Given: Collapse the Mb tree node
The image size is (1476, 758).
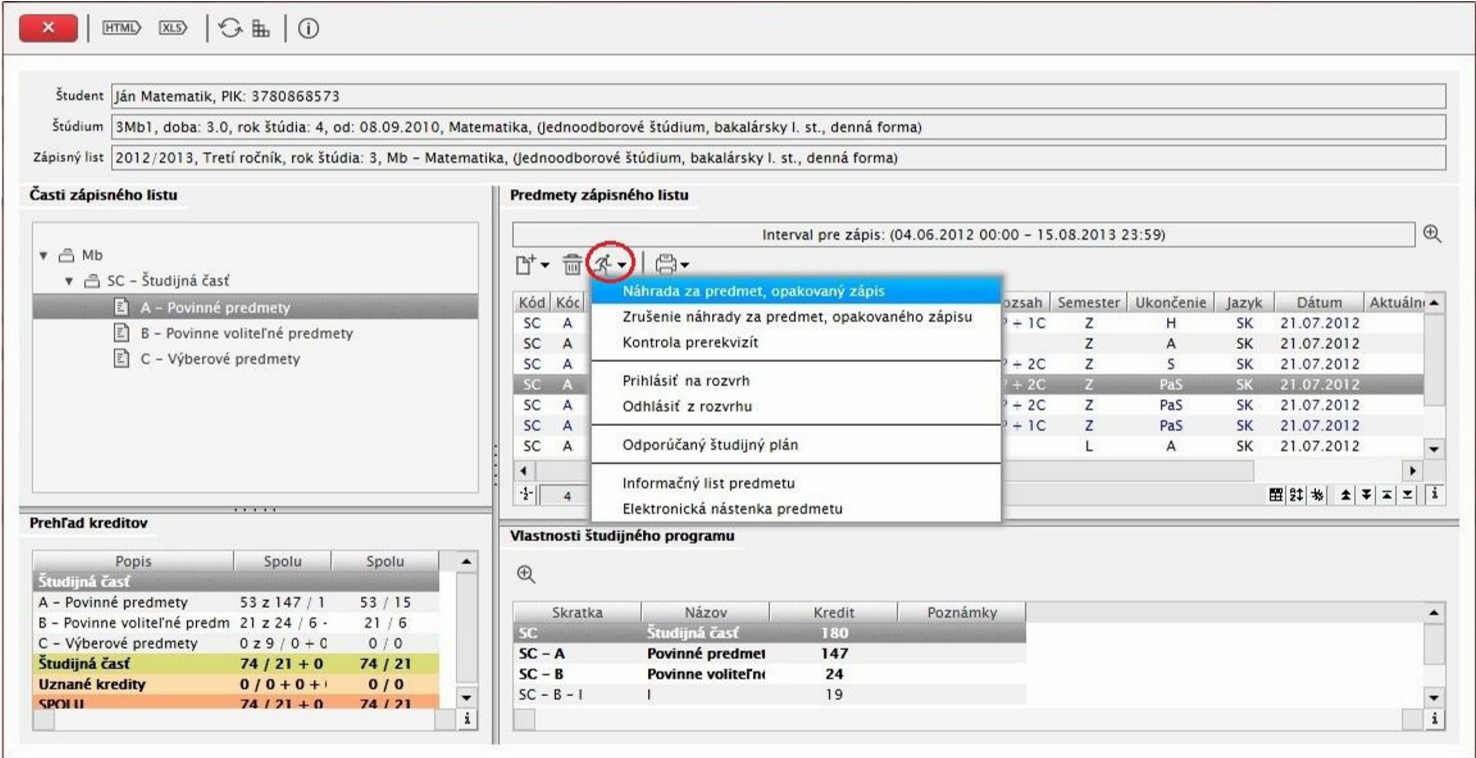Looking at the screenshot, I should point(43,256).
